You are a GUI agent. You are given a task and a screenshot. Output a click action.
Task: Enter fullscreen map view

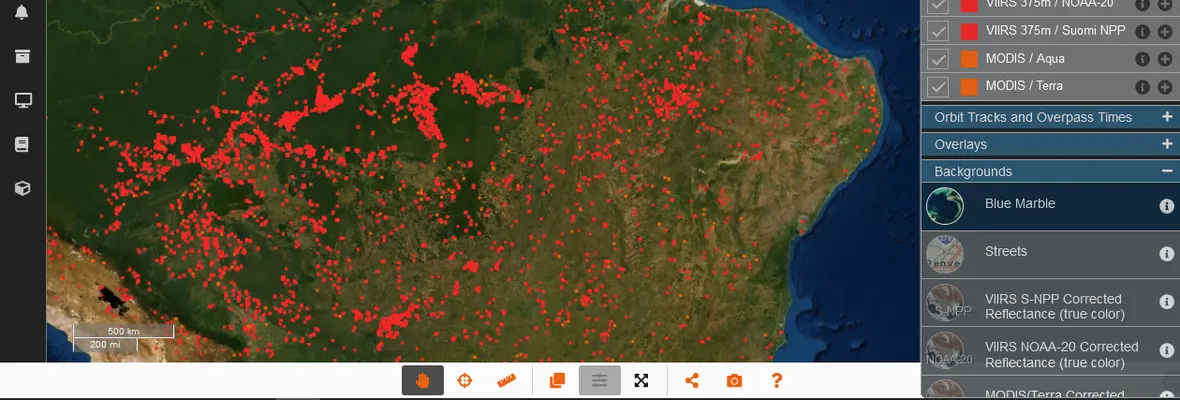642,381
